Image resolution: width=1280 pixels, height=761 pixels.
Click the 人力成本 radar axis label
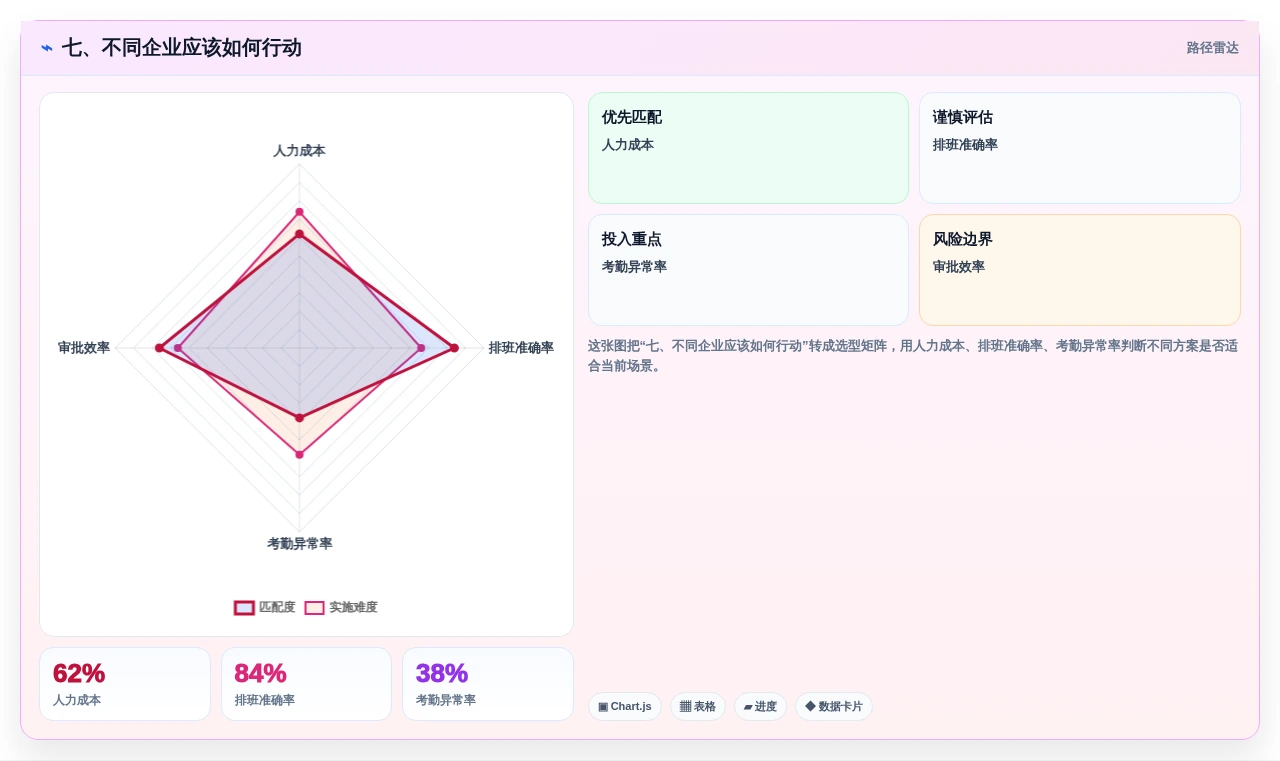pyautogui.click(x=299, y=151)
